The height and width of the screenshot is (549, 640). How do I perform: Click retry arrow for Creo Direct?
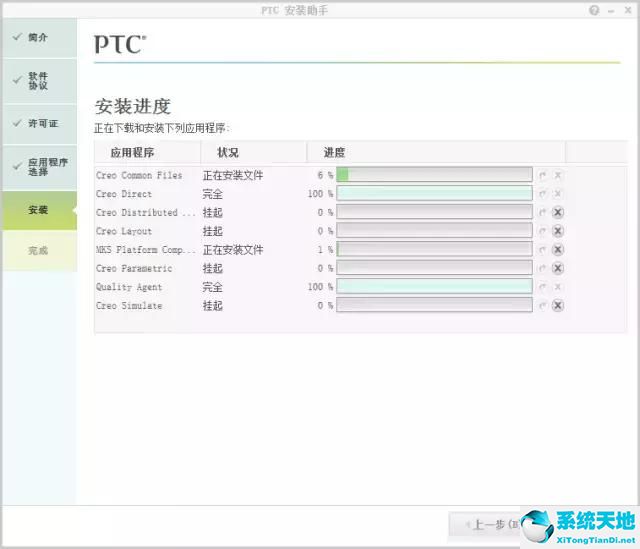coord(542,194)
